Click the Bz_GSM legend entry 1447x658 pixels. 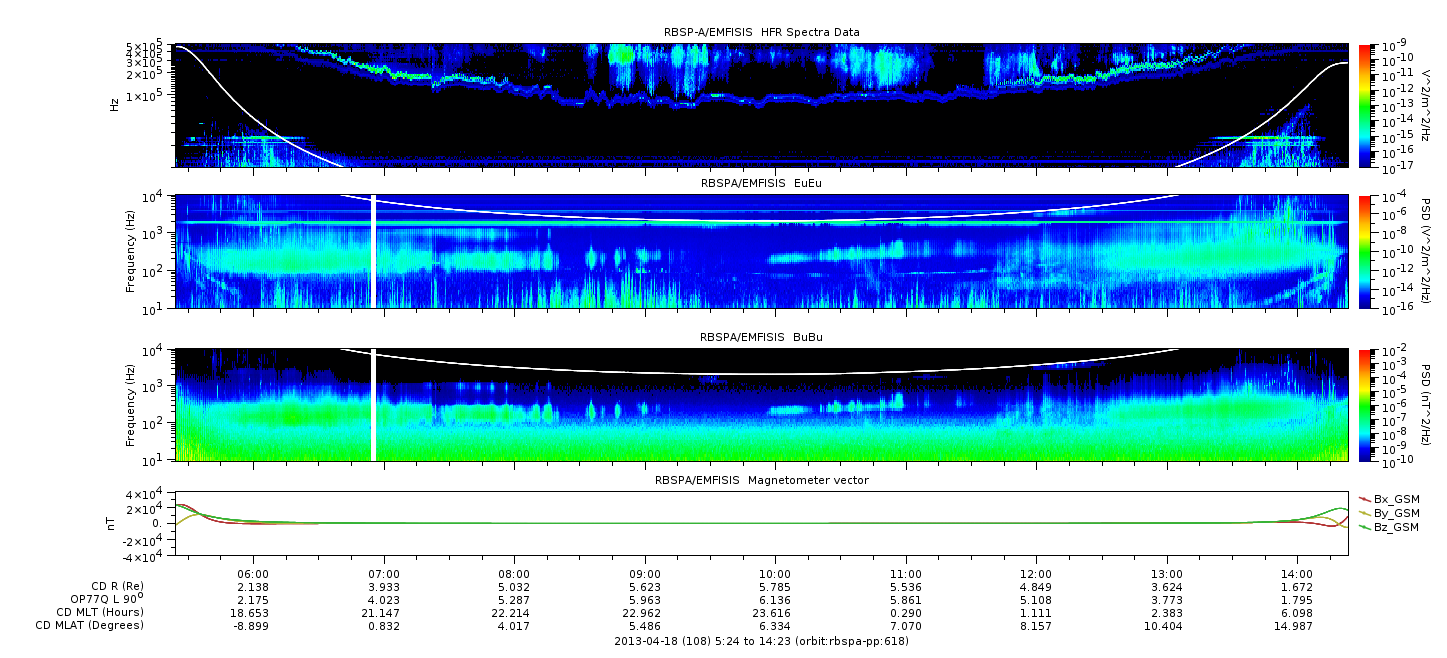(x=1395, y=526)
